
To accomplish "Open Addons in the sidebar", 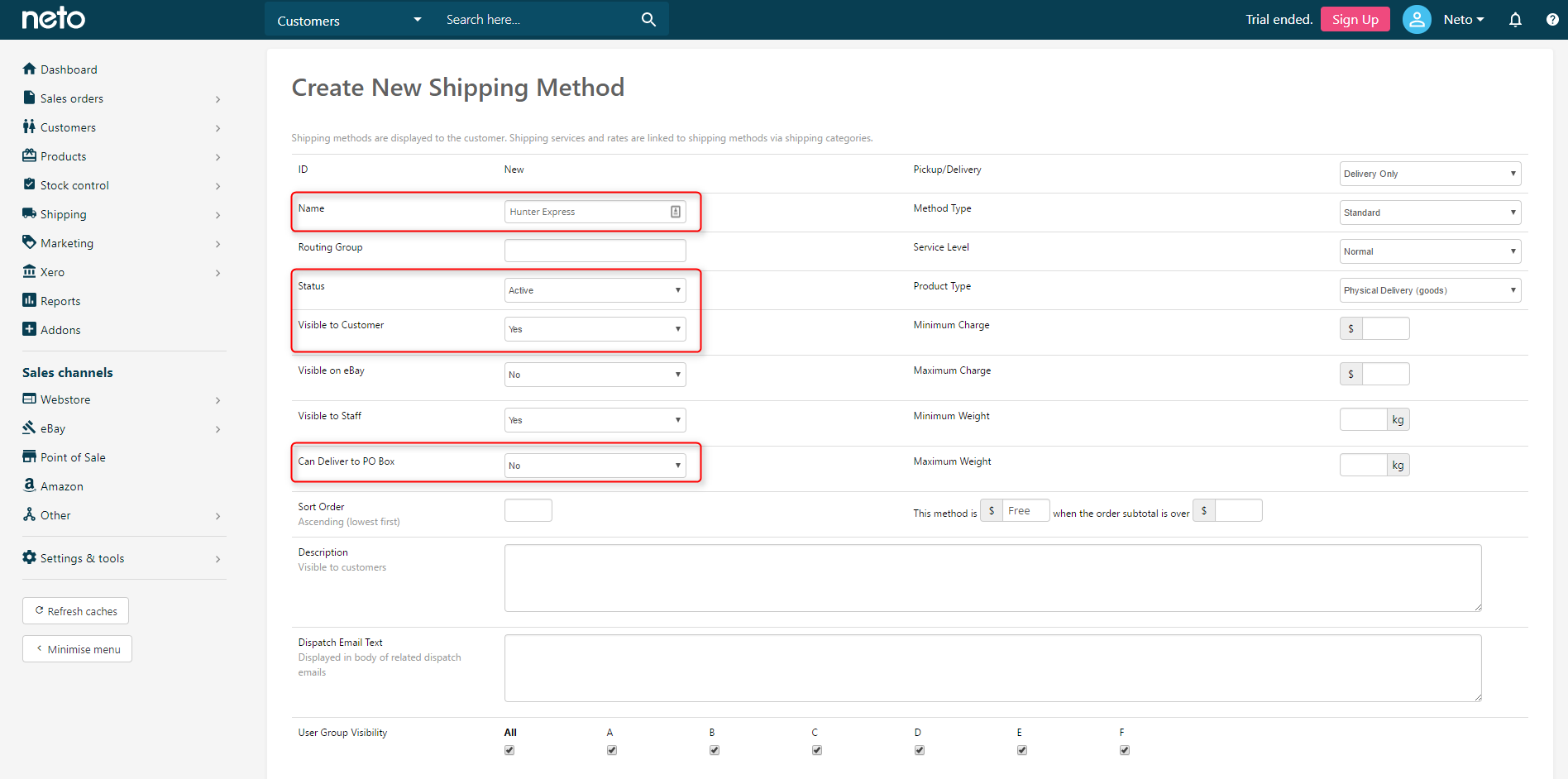I will [60, 330].
